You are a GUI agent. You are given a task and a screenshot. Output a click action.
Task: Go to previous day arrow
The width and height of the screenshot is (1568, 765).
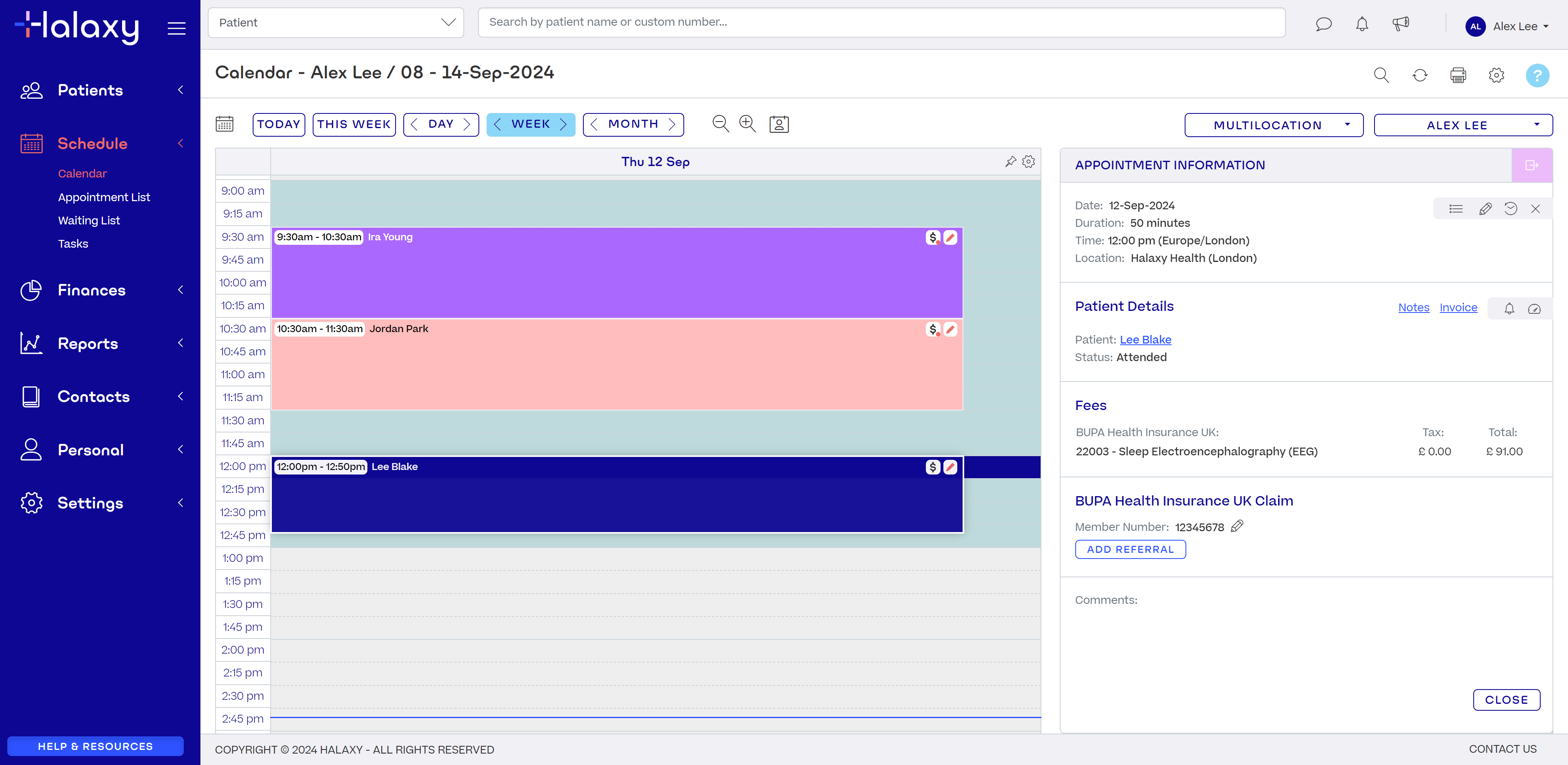414,124
